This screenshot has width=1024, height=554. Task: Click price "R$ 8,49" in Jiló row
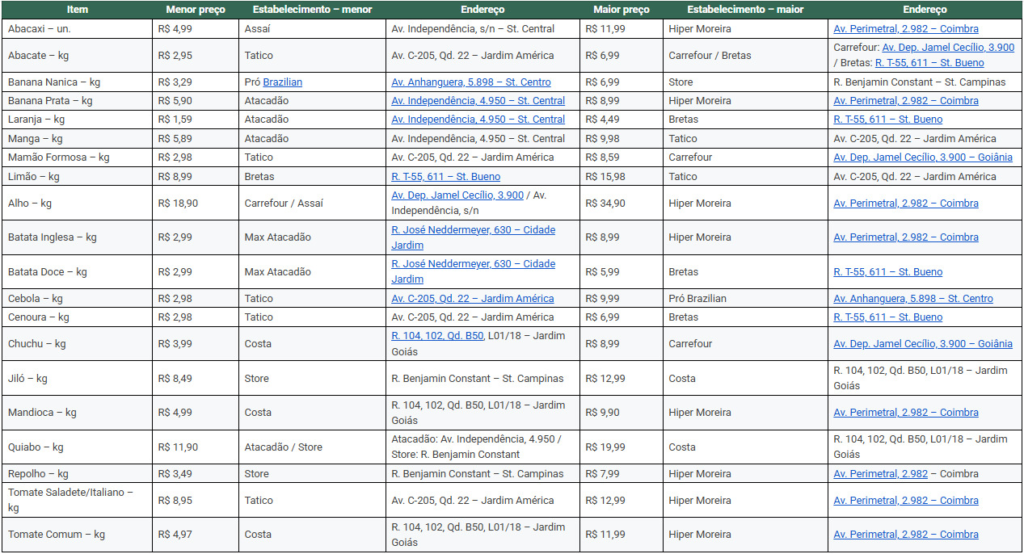(x=175, y=378)
